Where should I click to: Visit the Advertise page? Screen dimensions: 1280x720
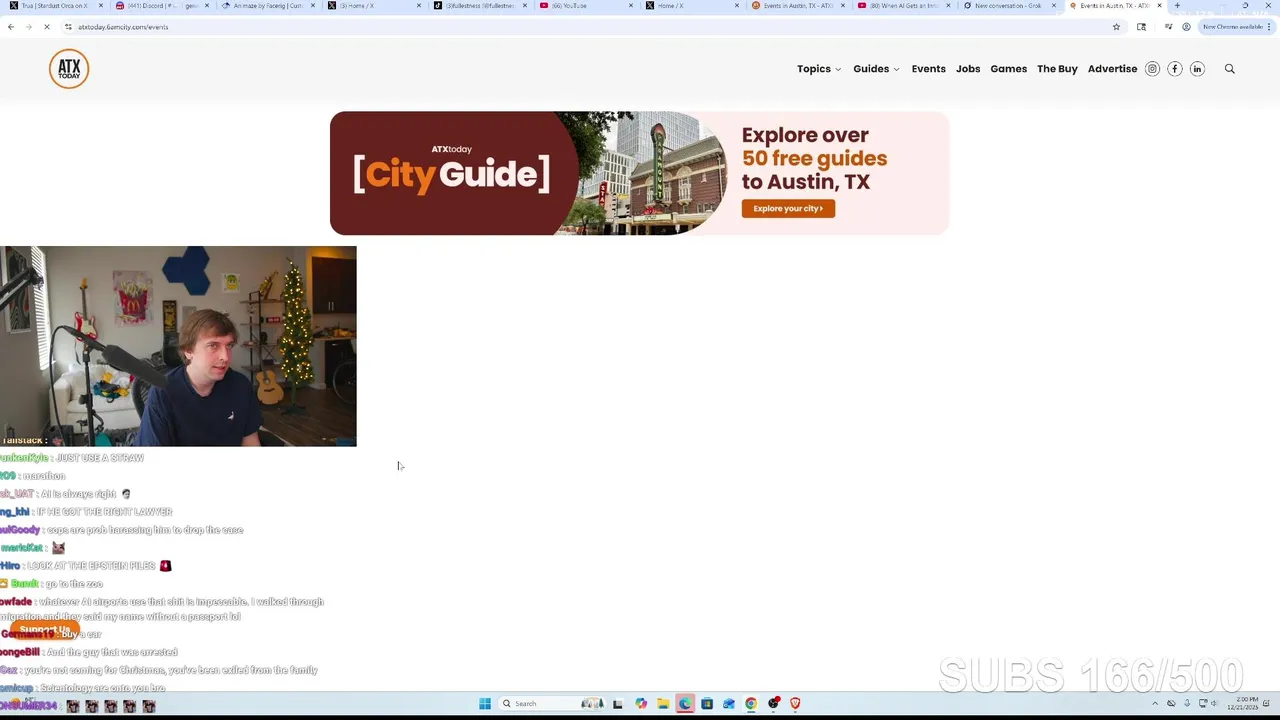click(x=1112, y=69)
